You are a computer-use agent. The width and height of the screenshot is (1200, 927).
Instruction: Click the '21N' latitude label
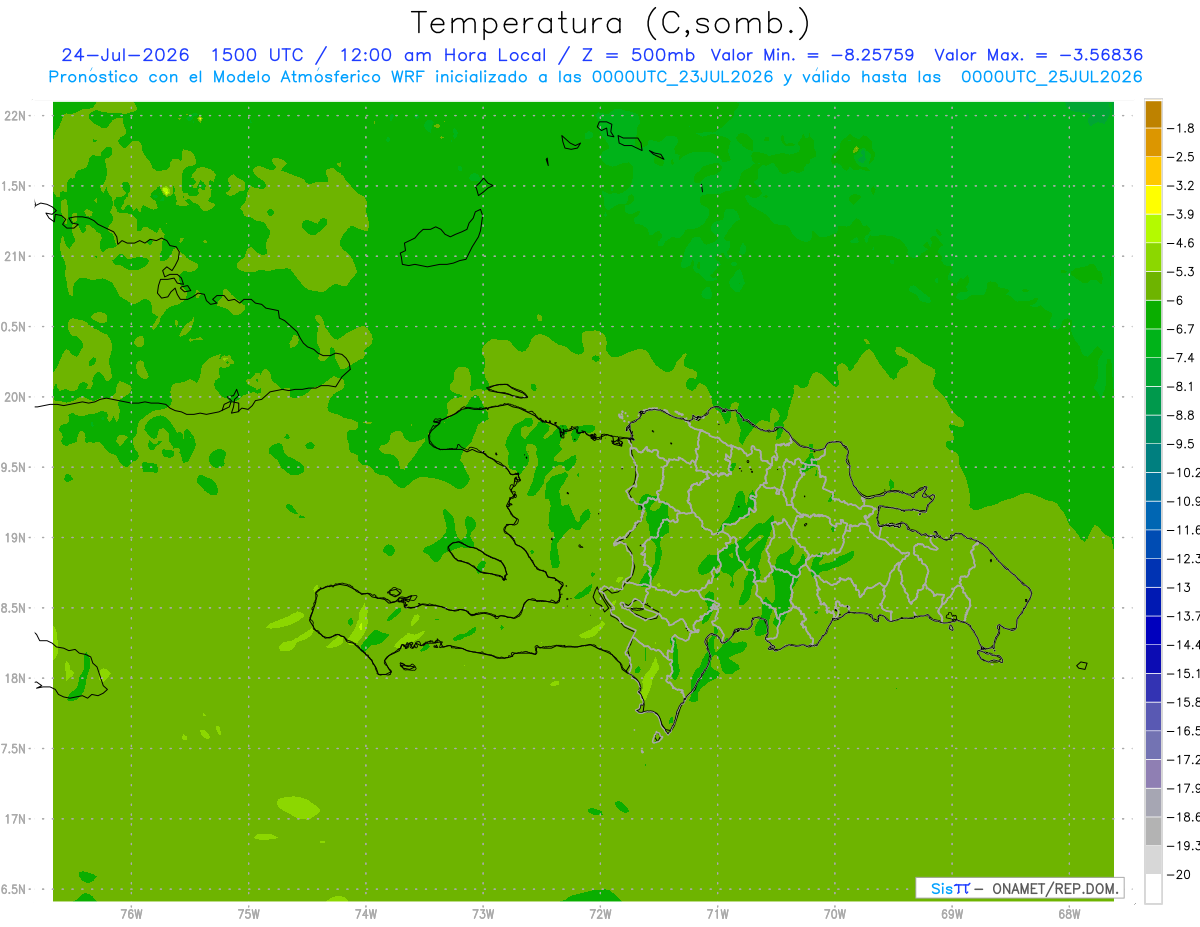15,256
